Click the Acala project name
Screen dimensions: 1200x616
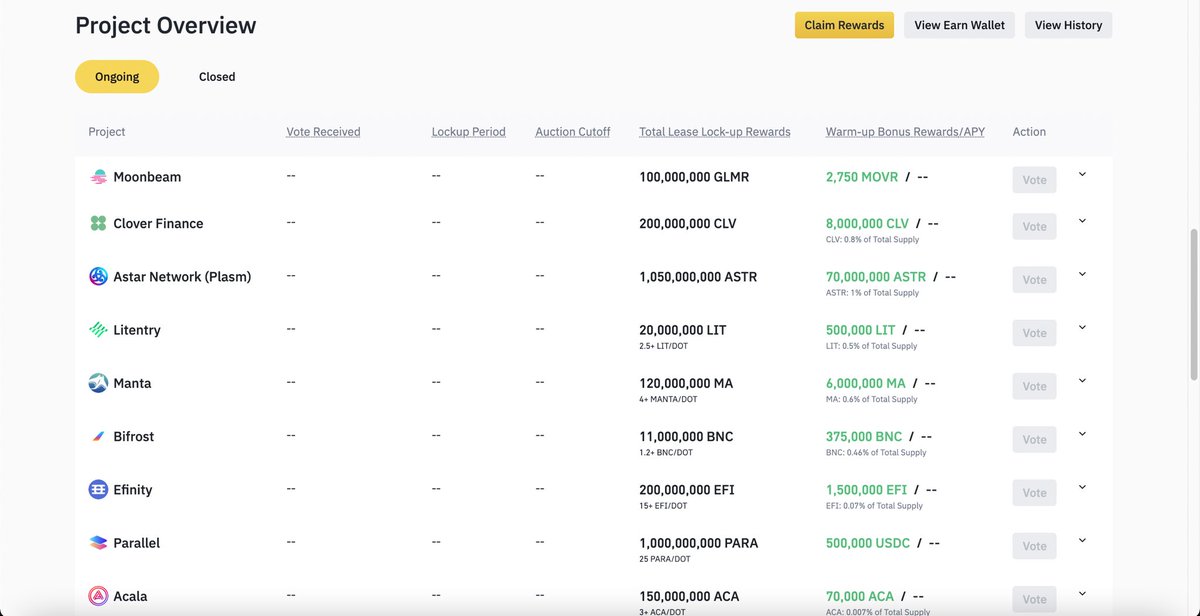click(130, 597)
